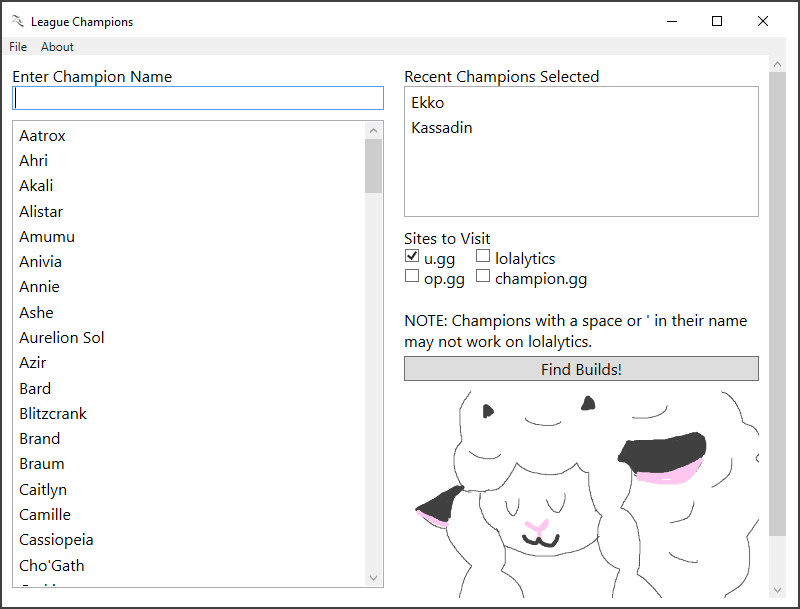The height and width of the screenshot is (609, 800).
Task: Select Camille in the champion list
Action: pyautogui.click(x=189, y=514)
